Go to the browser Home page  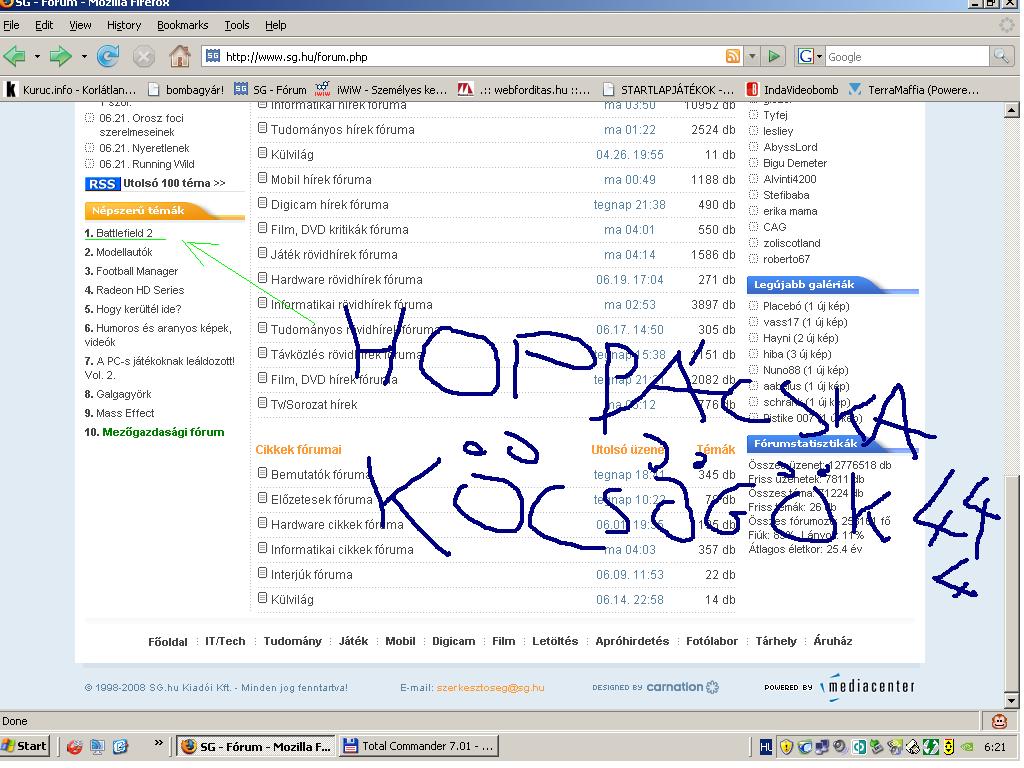(179, 56)
